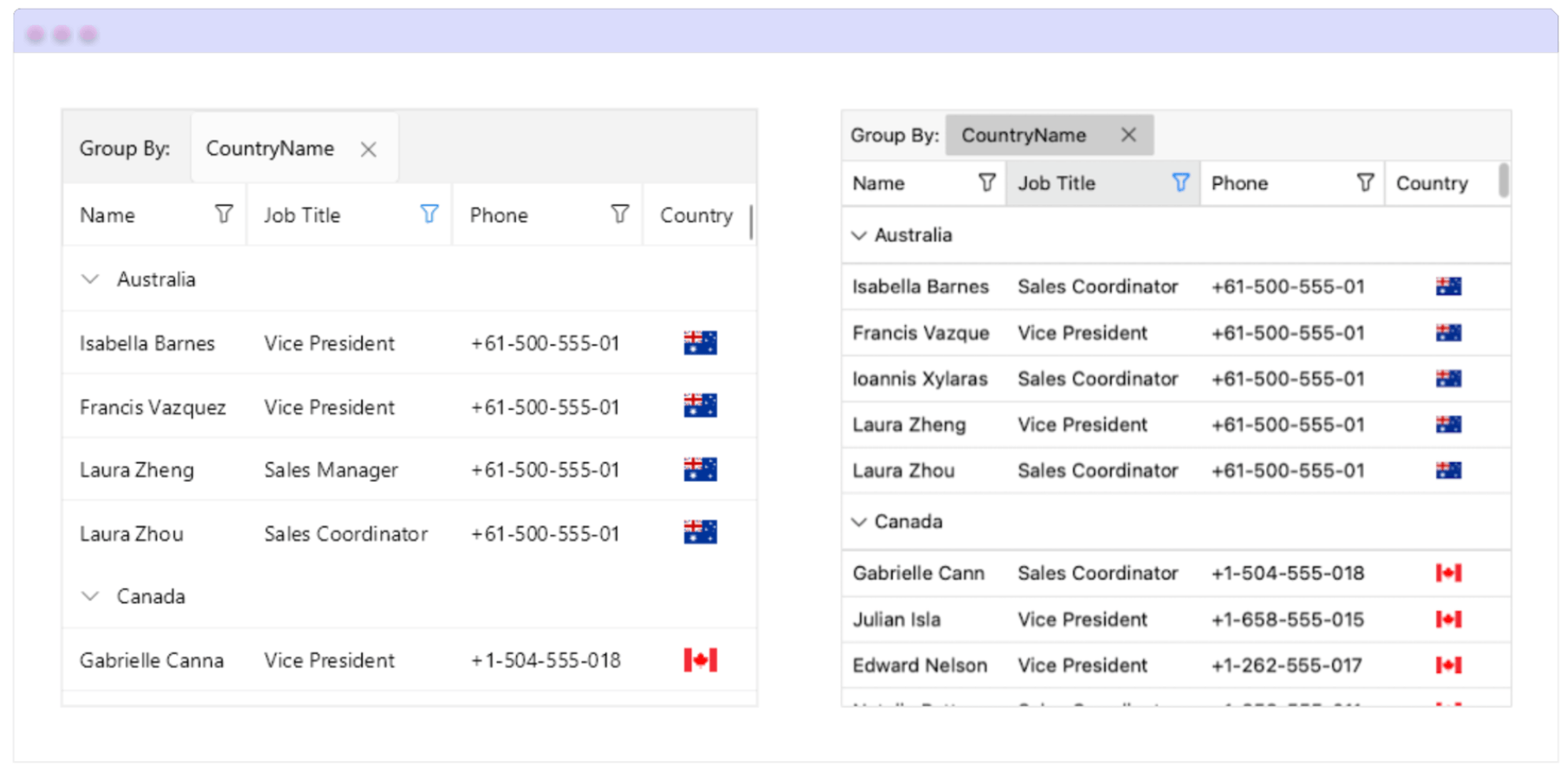The width and height of the screenshot is (1568, 774).
Task: Click Australian flag in Francis Vazquez left row
Action: point(700,406)
